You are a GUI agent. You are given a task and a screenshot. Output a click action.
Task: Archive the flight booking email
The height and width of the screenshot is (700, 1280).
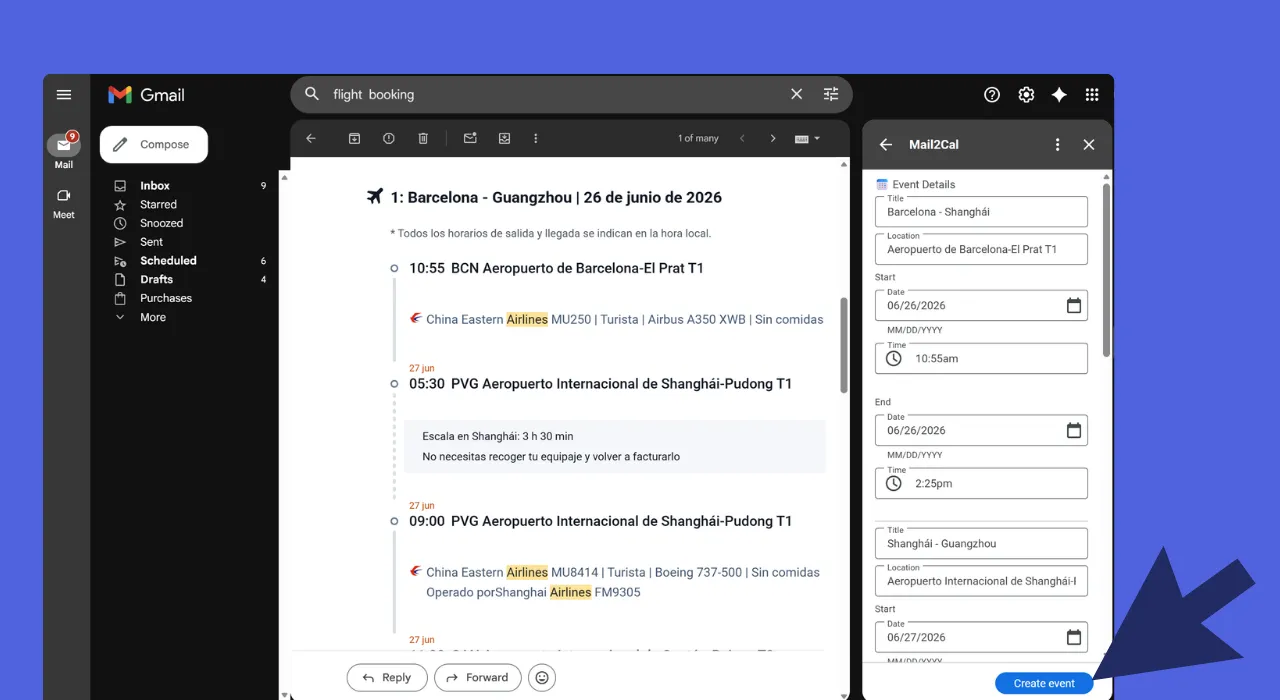click(354, 138)
